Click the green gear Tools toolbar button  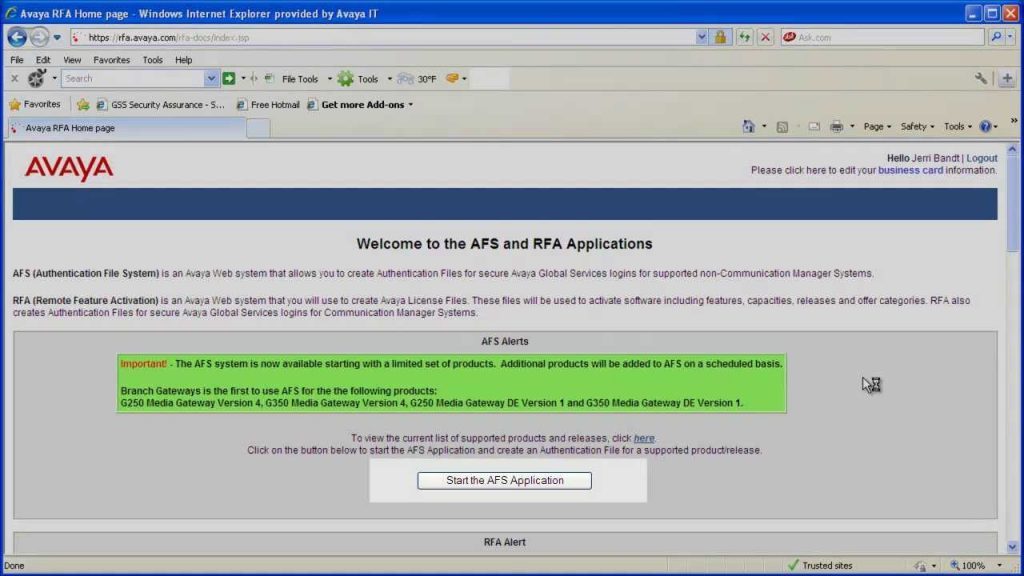click(358, 78)
